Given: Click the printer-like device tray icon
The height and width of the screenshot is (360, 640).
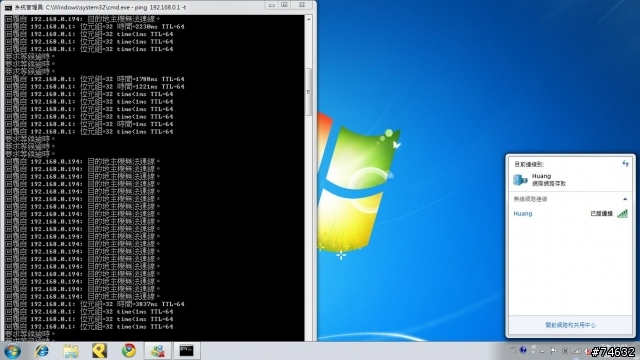Looking at the screenshot, I should click(x=513, y=350).
